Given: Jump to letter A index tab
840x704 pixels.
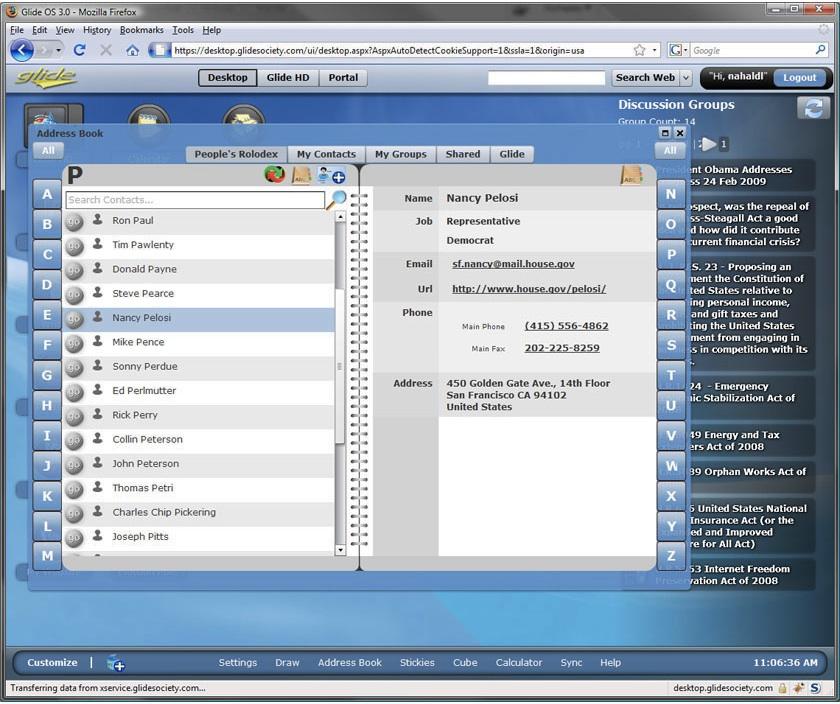Looking at the screenshot, I should (47, 194).
